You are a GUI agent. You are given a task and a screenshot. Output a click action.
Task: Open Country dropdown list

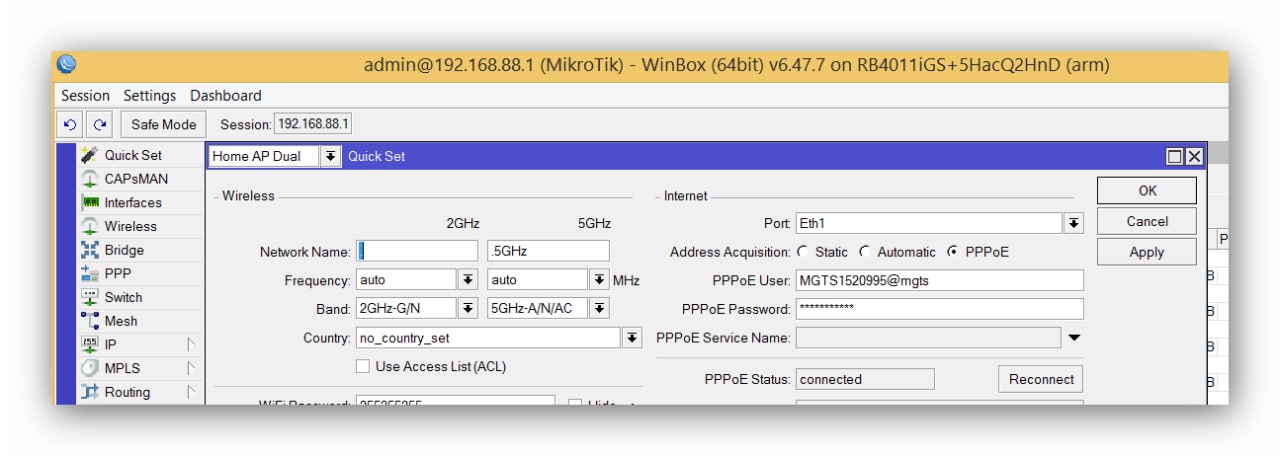[x=632, y=338]
